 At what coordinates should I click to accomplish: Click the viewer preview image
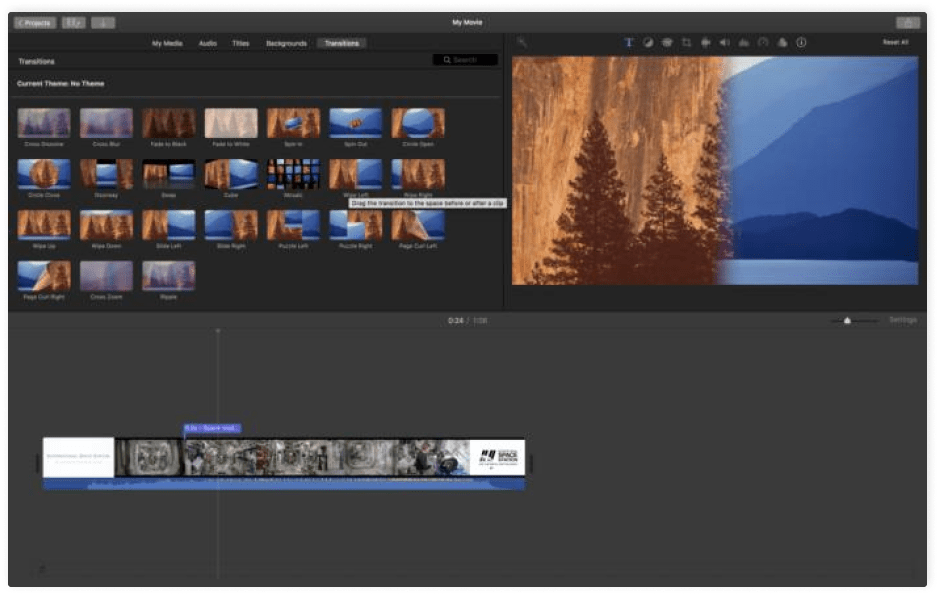[714, 171]
